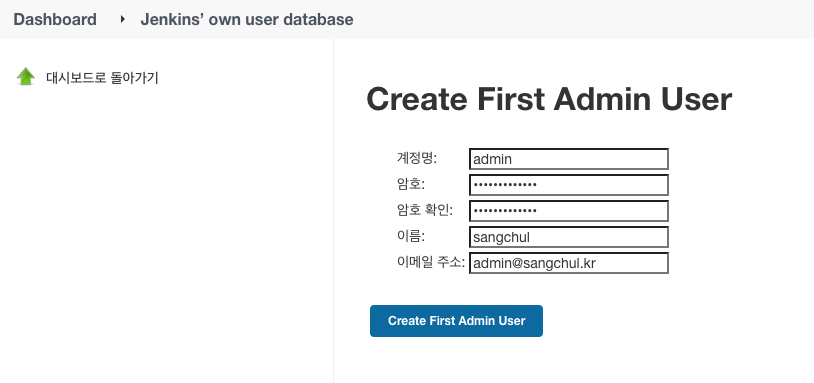Focus the 이메일 주소 email field
The image size is (814, 383).
[568, 263]
